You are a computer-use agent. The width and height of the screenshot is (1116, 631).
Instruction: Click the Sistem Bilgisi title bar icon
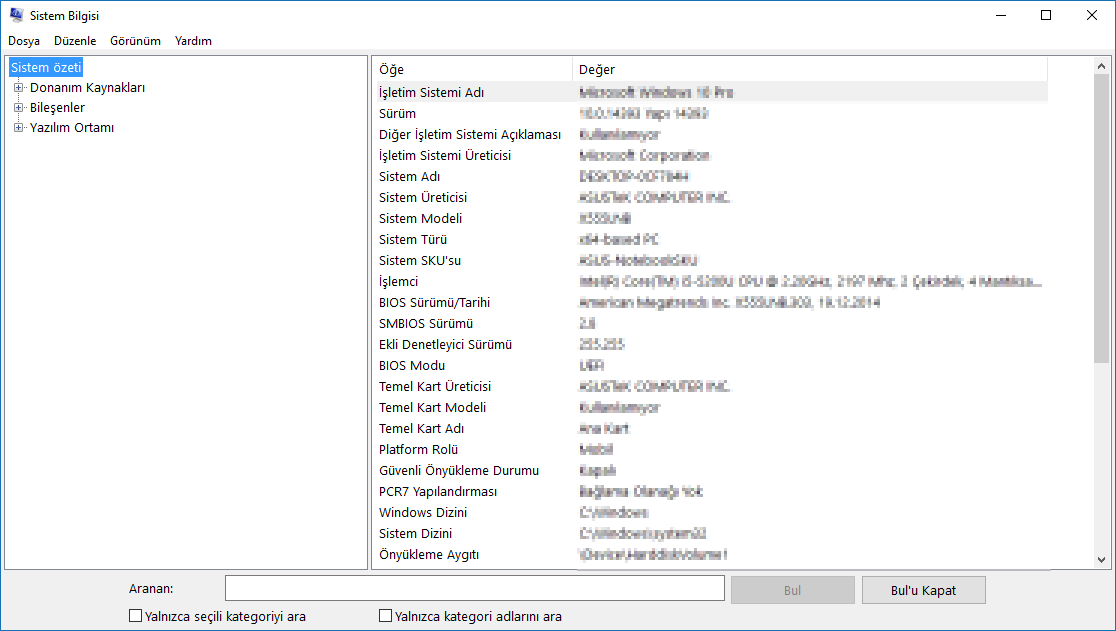(16, 15)
